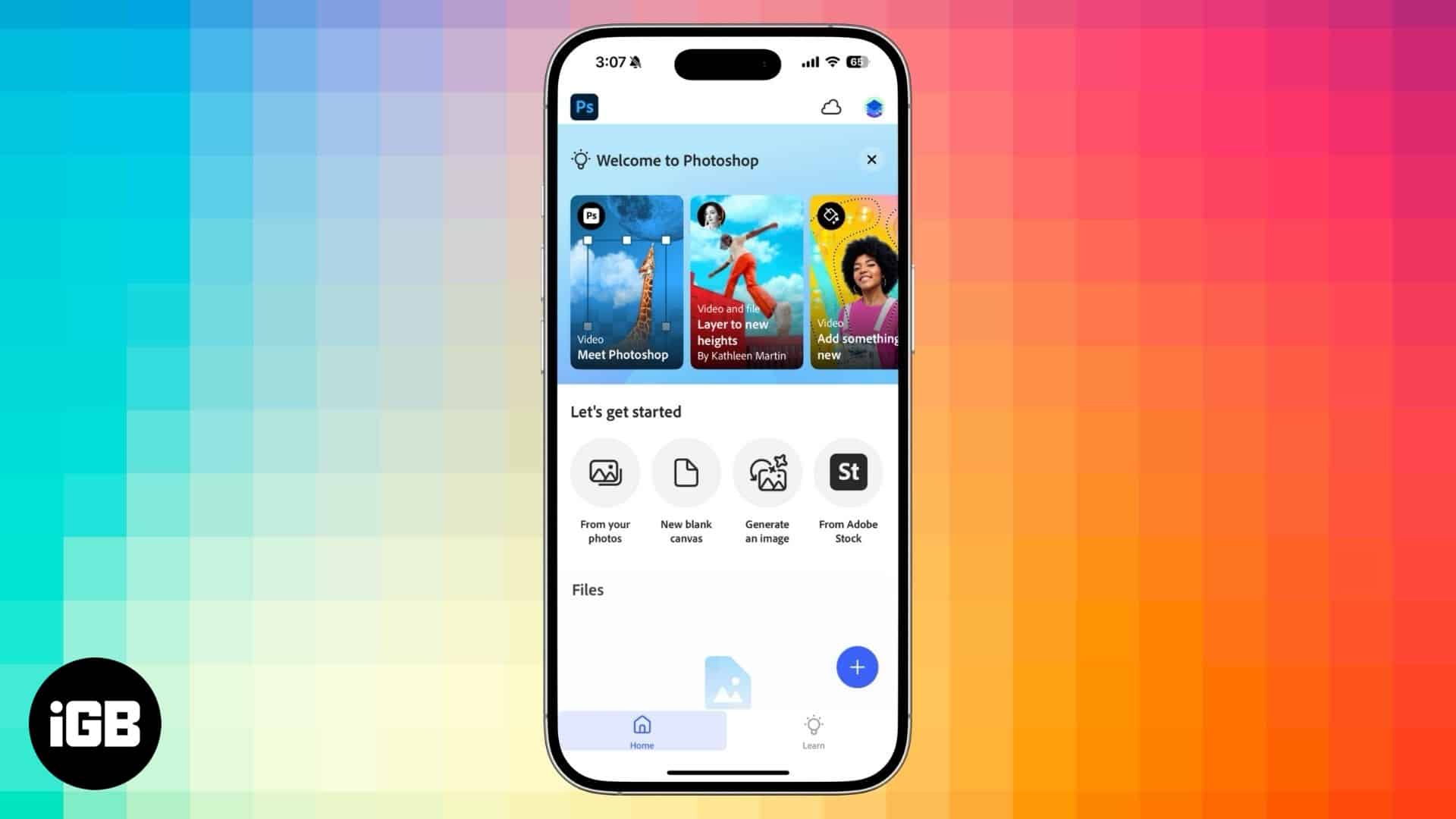Click the floating blue add button

[x=855, y=666]
